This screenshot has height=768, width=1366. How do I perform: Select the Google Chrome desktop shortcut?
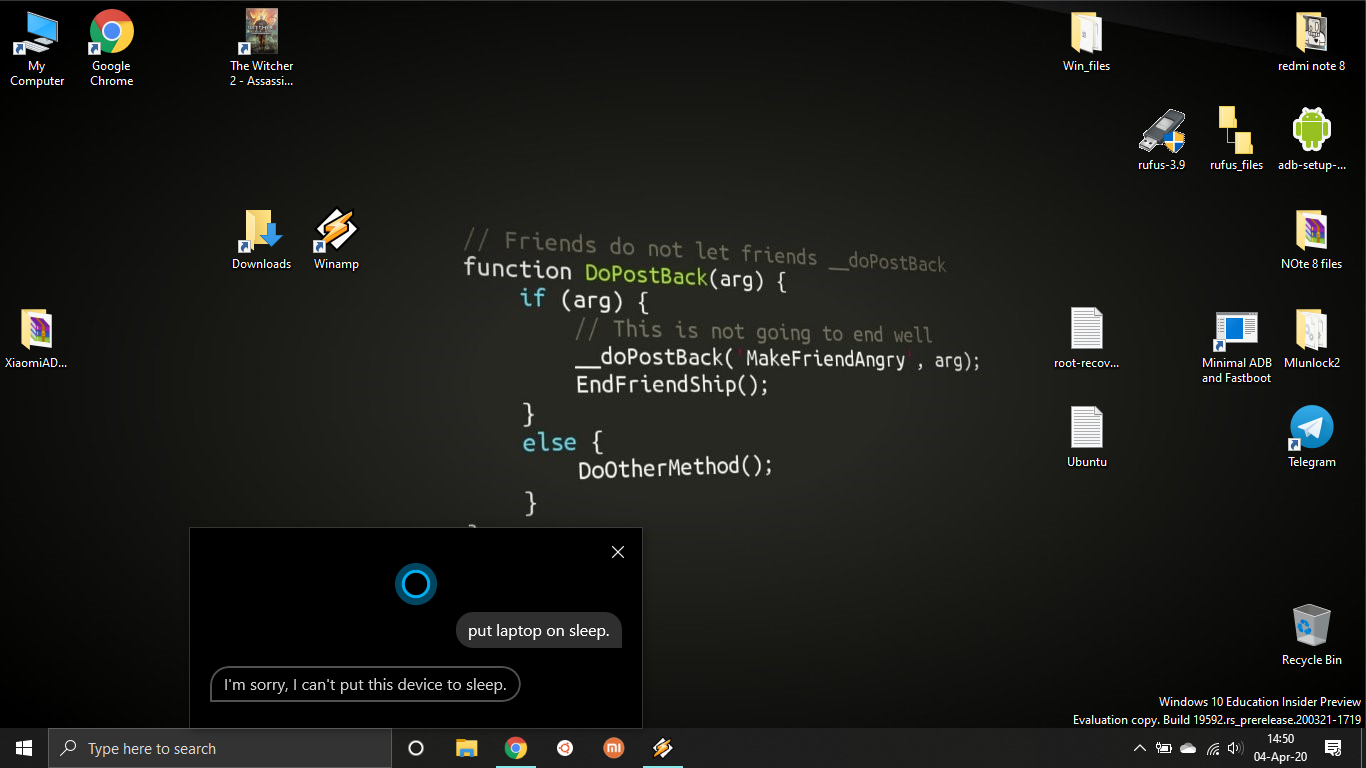point(112,47)
